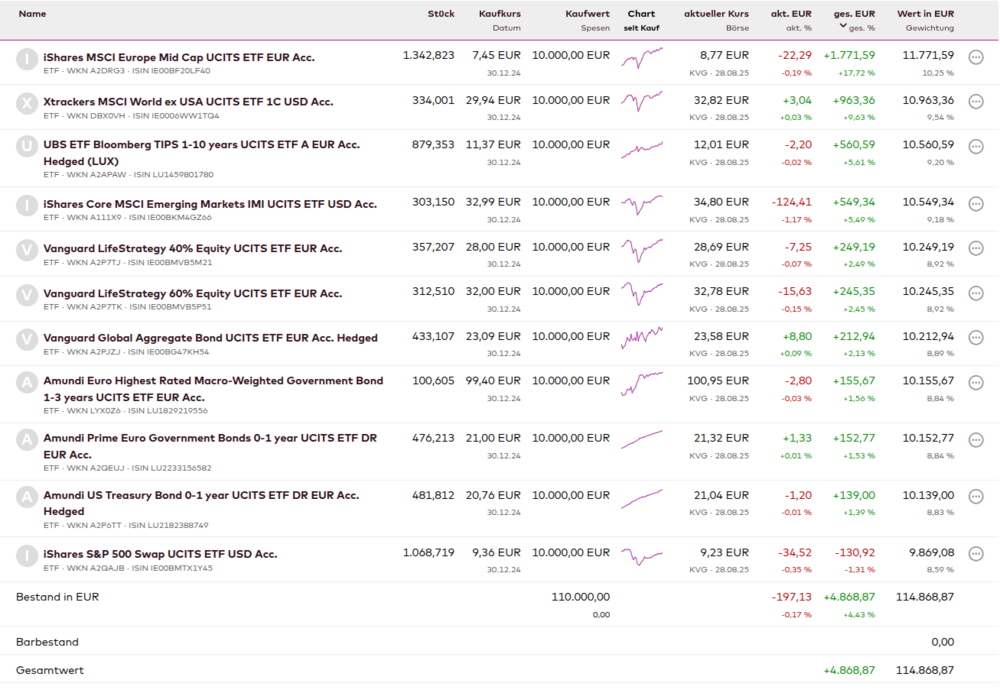1000x693 pixels.
Task: Open options menu for Amundi Euro Highest Rated
Action: [976, 383]
